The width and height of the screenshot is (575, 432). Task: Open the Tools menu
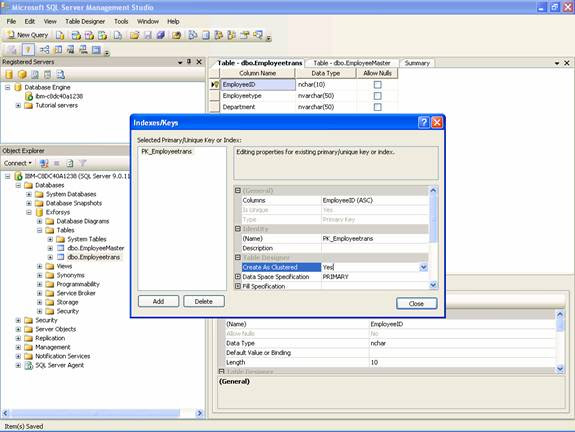pos(121,21)
